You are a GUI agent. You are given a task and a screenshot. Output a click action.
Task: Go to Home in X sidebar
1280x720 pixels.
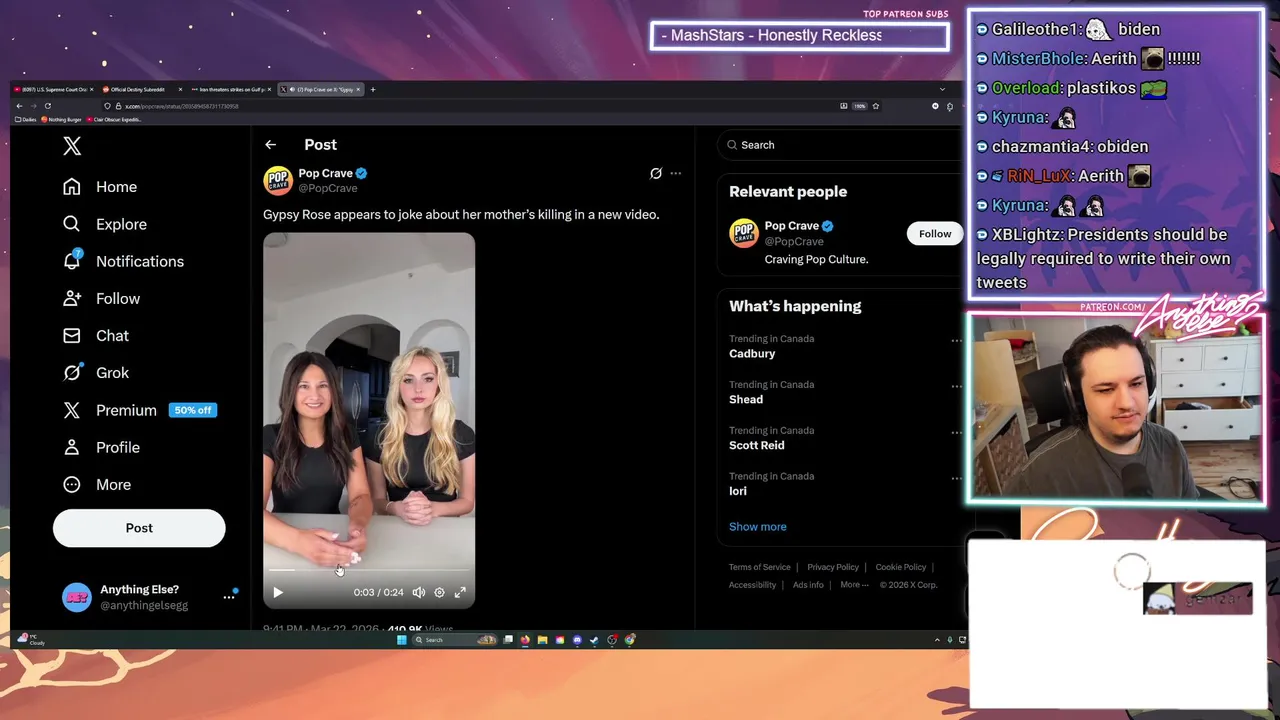[x=100, y=187]
